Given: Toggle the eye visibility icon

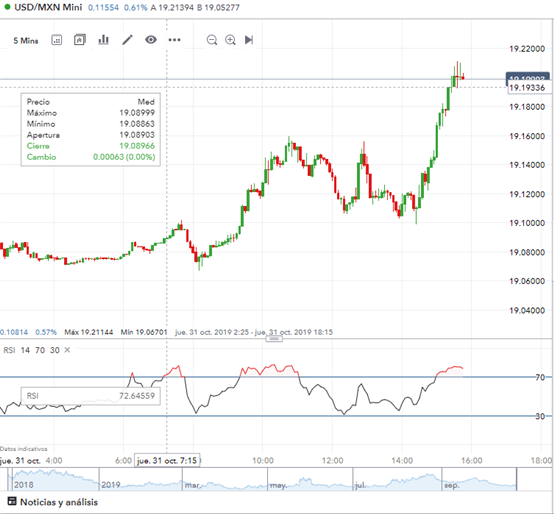Looking at the screenshot, I should 151,40.
